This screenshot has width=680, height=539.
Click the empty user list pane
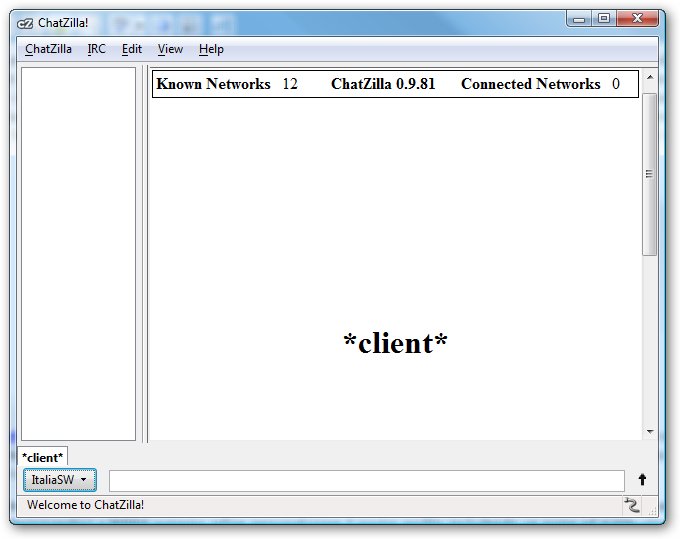pyautogui.click(x=78, y=254)
